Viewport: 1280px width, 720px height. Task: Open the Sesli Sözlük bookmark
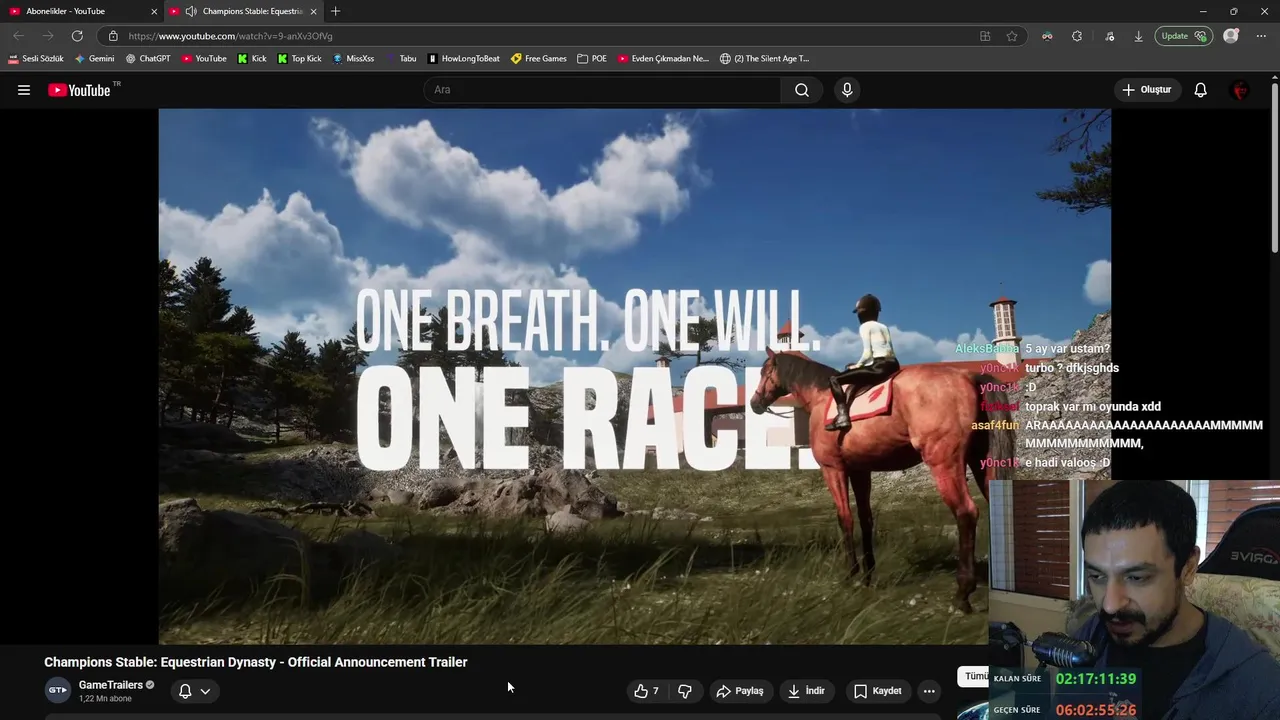(36, 59)
